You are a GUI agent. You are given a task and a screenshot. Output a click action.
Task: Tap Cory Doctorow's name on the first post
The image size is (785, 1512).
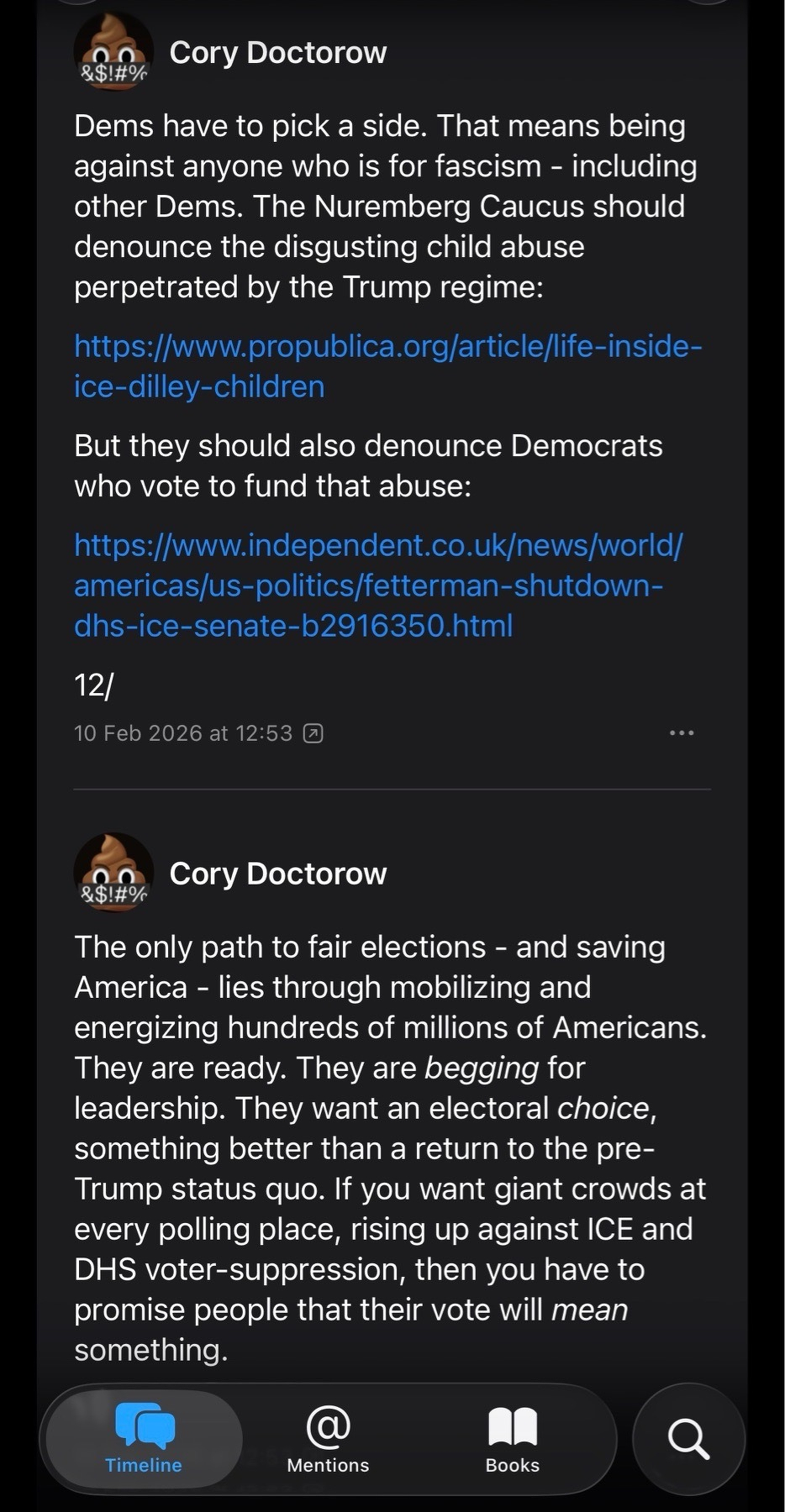tap(278, 52)
